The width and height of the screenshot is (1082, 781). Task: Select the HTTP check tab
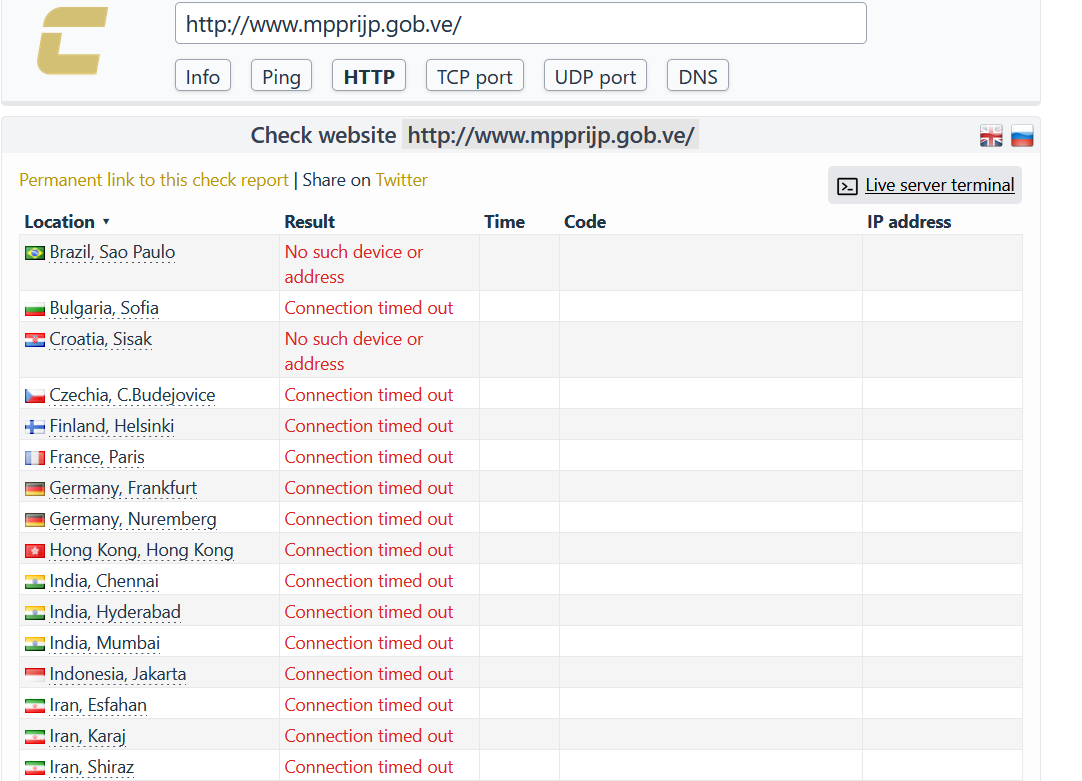click(x=369, y=76)
